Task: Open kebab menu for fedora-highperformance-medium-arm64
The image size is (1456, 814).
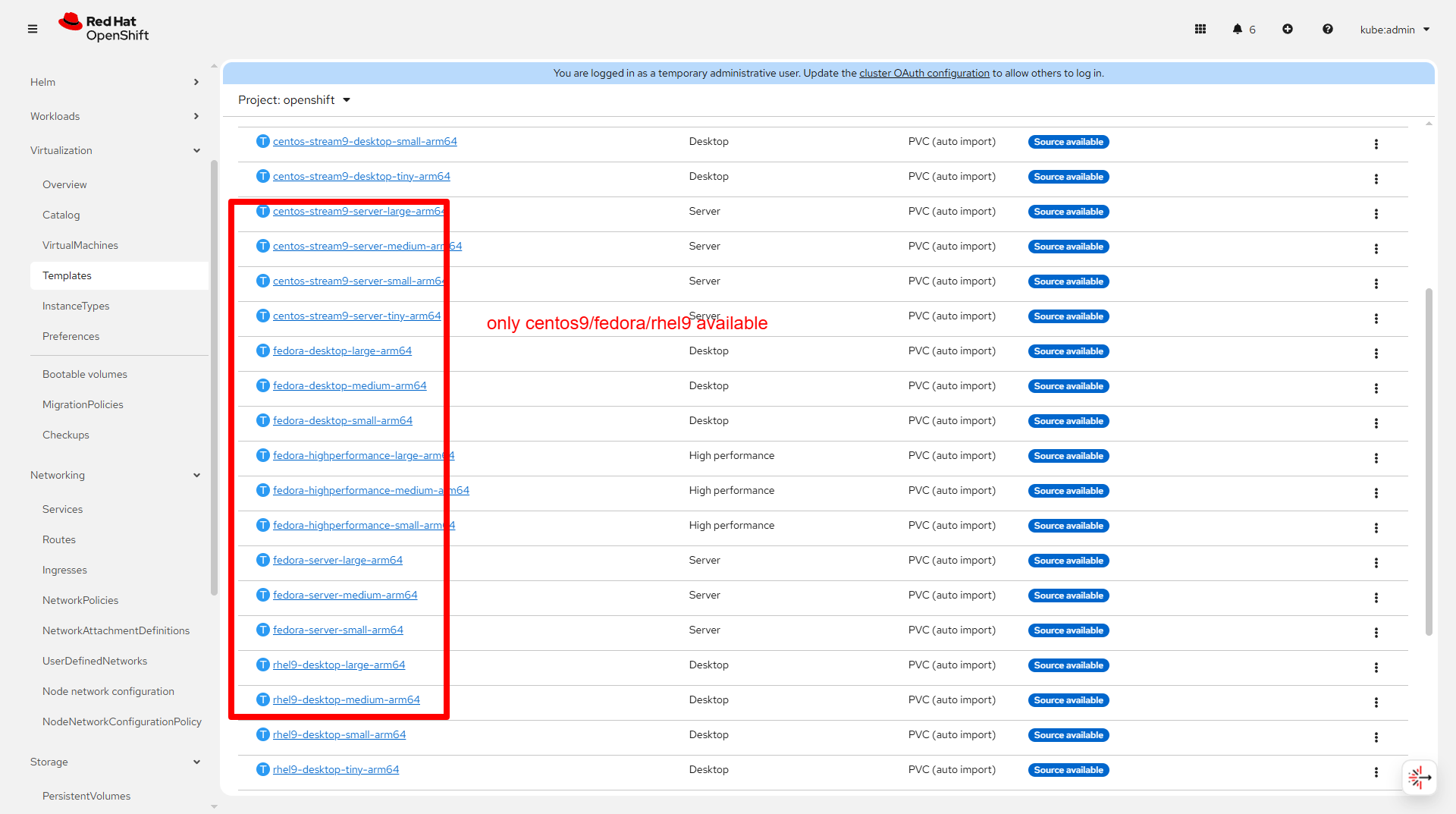Action: 1376,493
